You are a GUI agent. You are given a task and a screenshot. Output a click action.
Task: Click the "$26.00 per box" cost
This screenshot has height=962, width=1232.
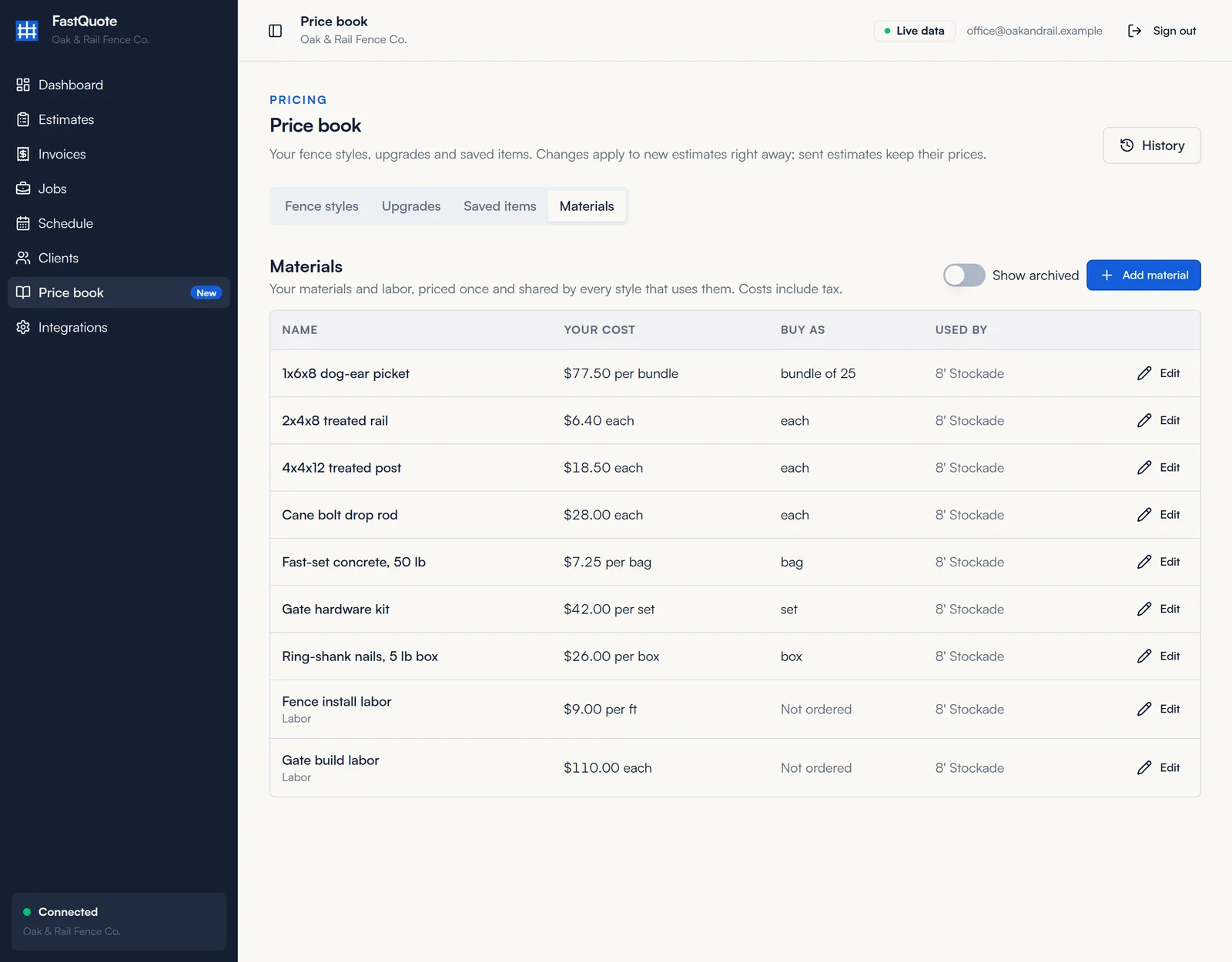tap(611, 656)
